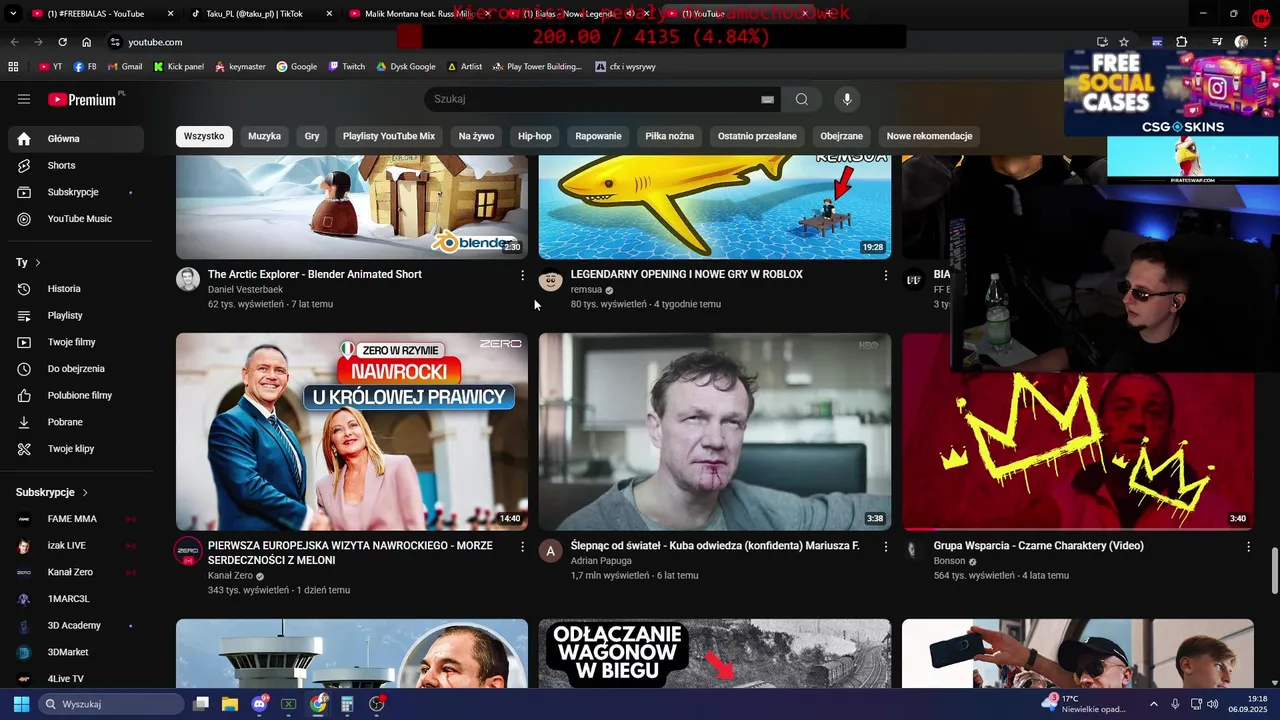Expand the Subskrypcje heading chevron
1280x720 pixels.
tap(85, 493)
